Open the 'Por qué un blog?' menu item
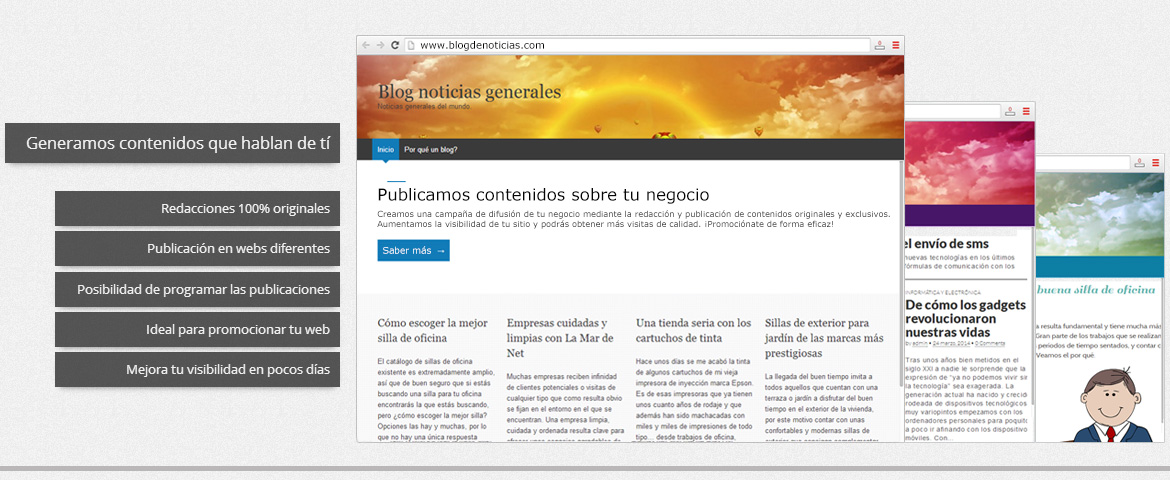 pyautogui.click(x=431, y=150)
